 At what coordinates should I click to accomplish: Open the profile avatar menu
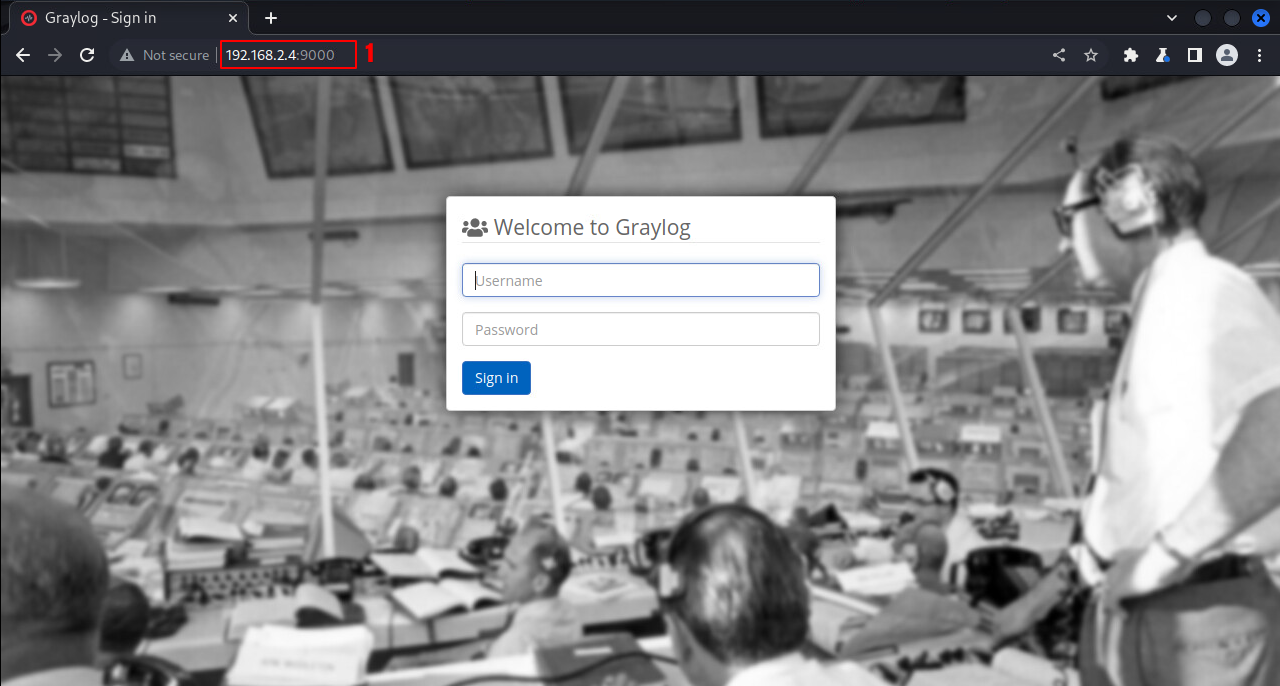click(x=1227, y=55)
